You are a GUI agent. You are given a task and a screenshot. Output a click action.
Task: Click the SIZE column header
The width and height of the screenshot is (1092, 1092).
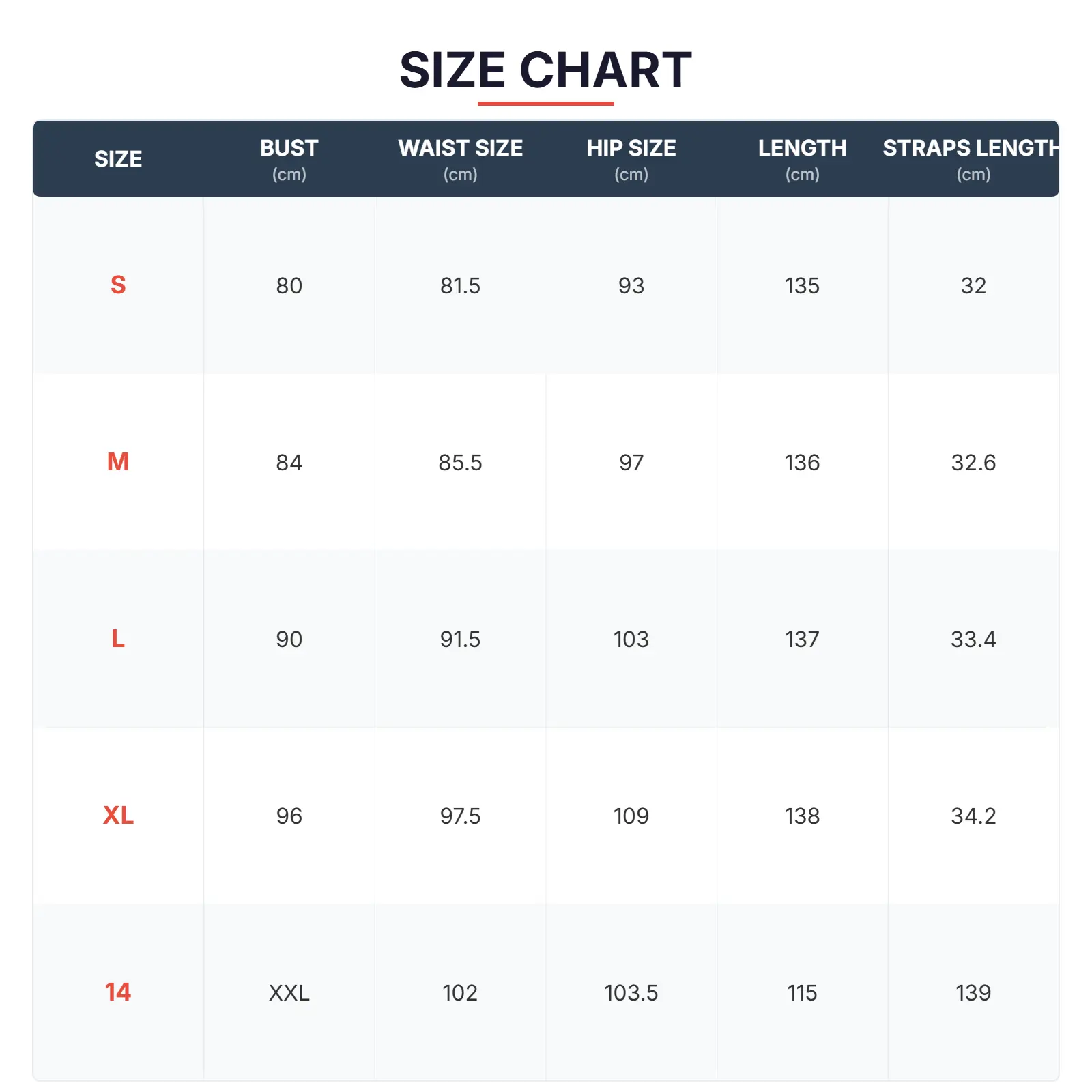coord(118,159)
